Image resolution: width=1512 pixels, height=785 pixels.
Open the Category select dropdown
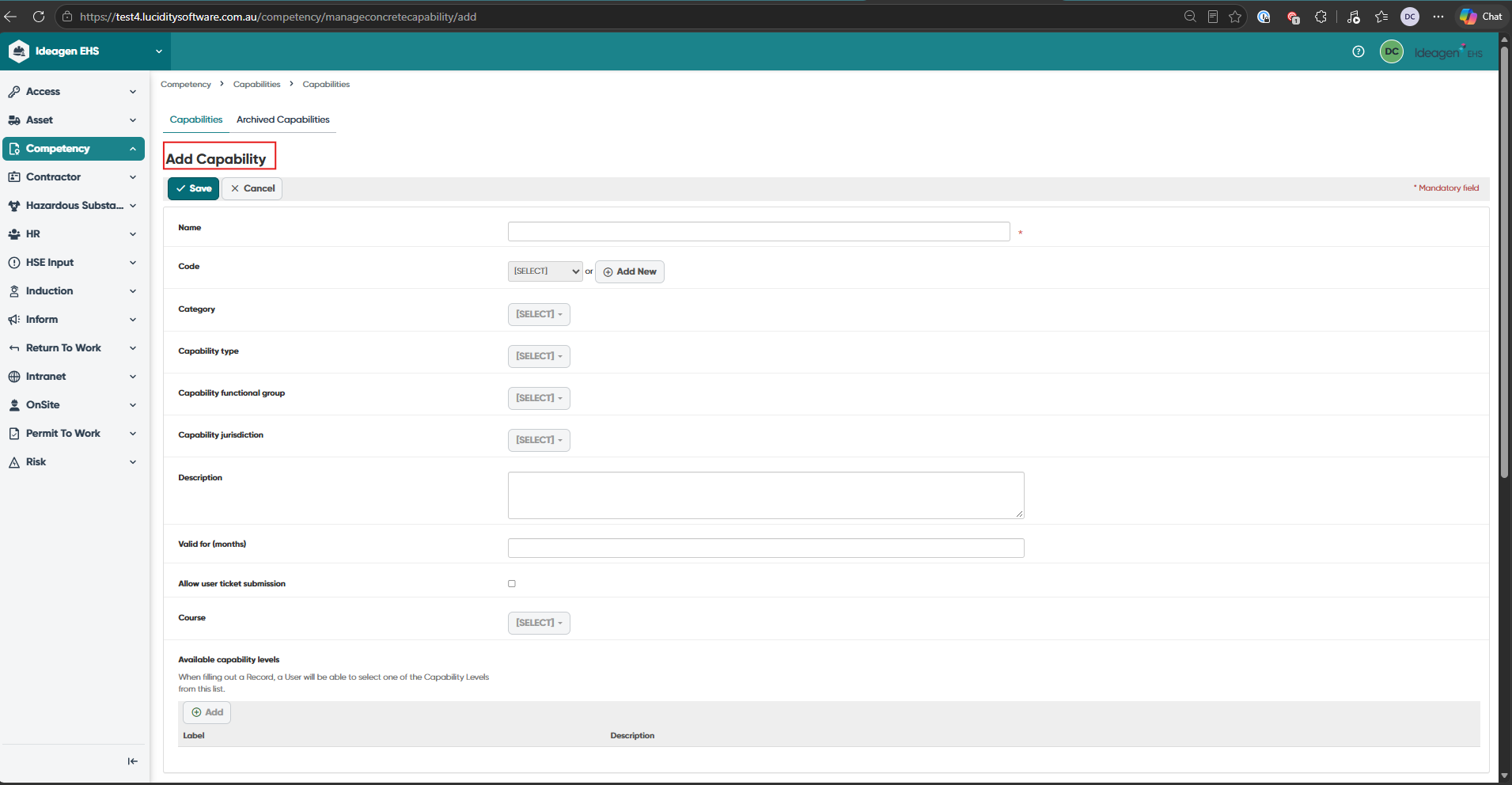(x=539, y=314)
